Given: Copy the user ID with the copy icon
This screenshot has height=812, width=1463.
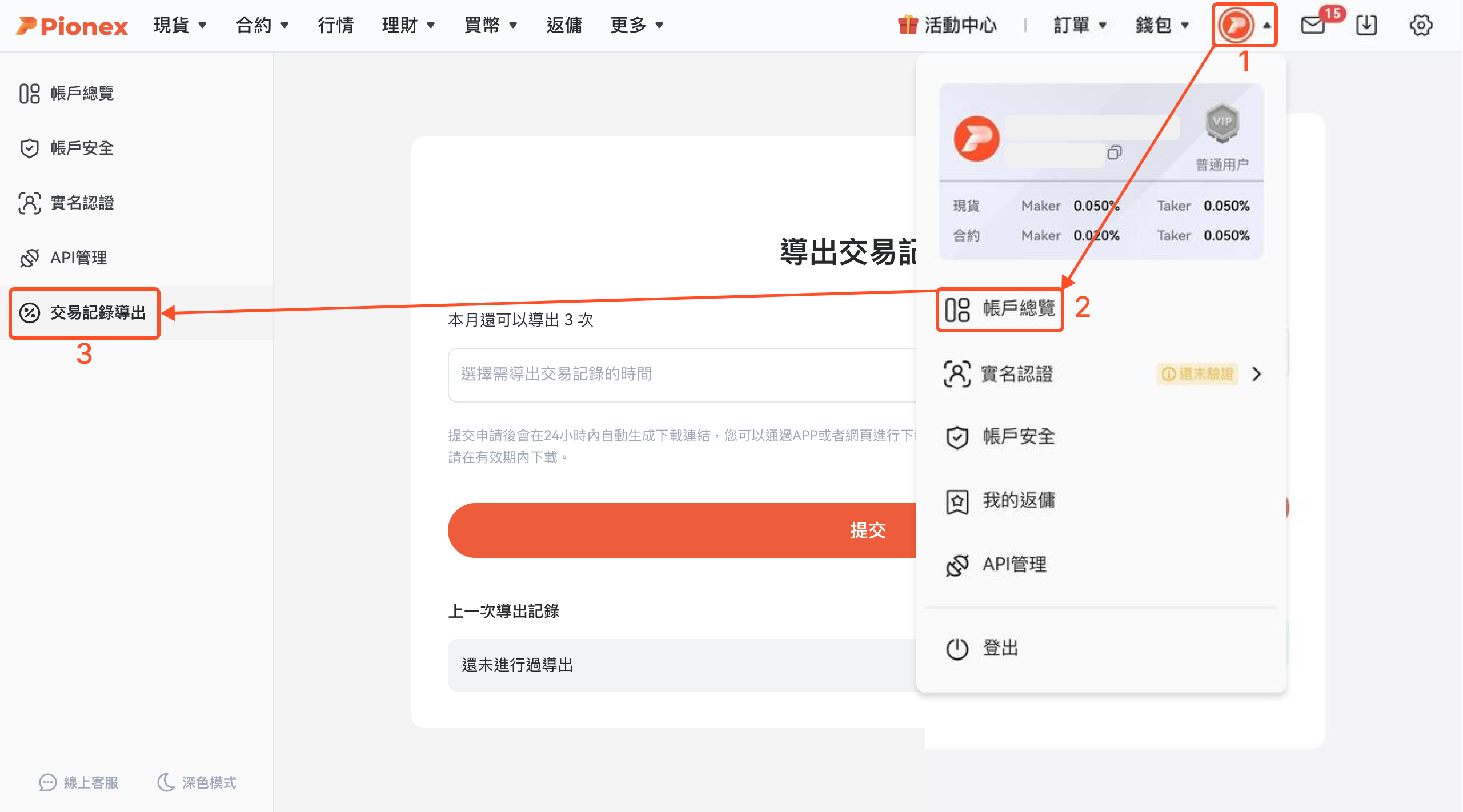Looking at the screenshot, I should click(x=1114, y=152).
